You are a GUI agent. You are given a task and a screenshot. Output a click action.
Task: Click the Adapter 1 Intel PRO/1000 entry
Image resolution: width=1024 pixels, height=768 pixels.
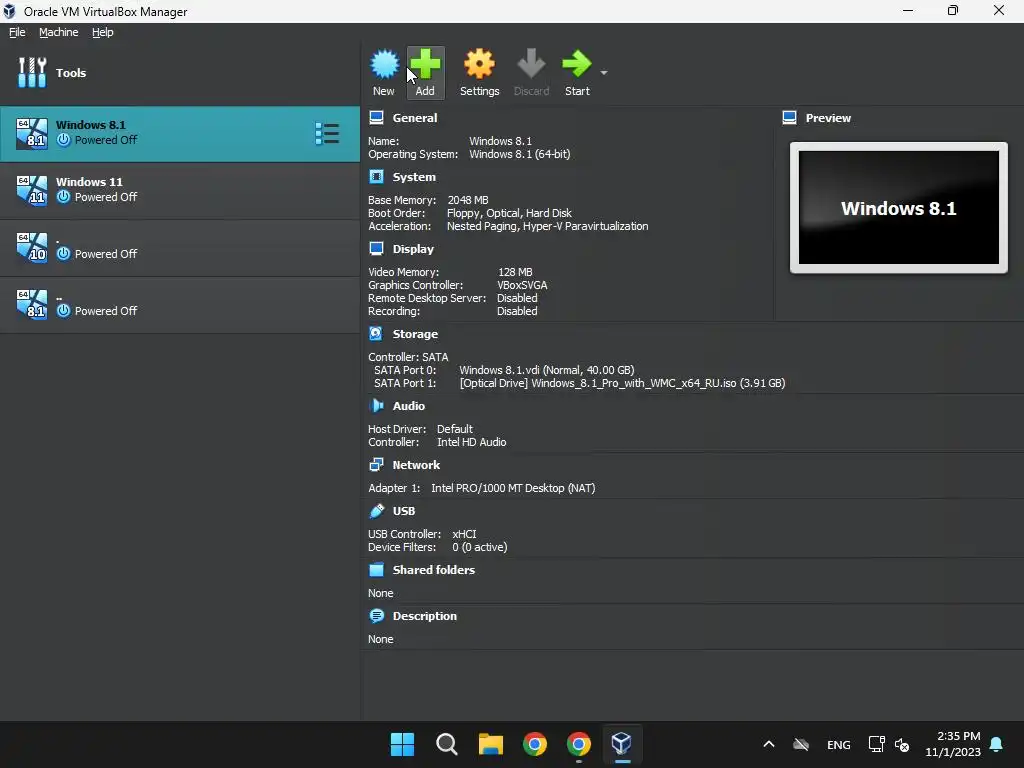point(513,488)
